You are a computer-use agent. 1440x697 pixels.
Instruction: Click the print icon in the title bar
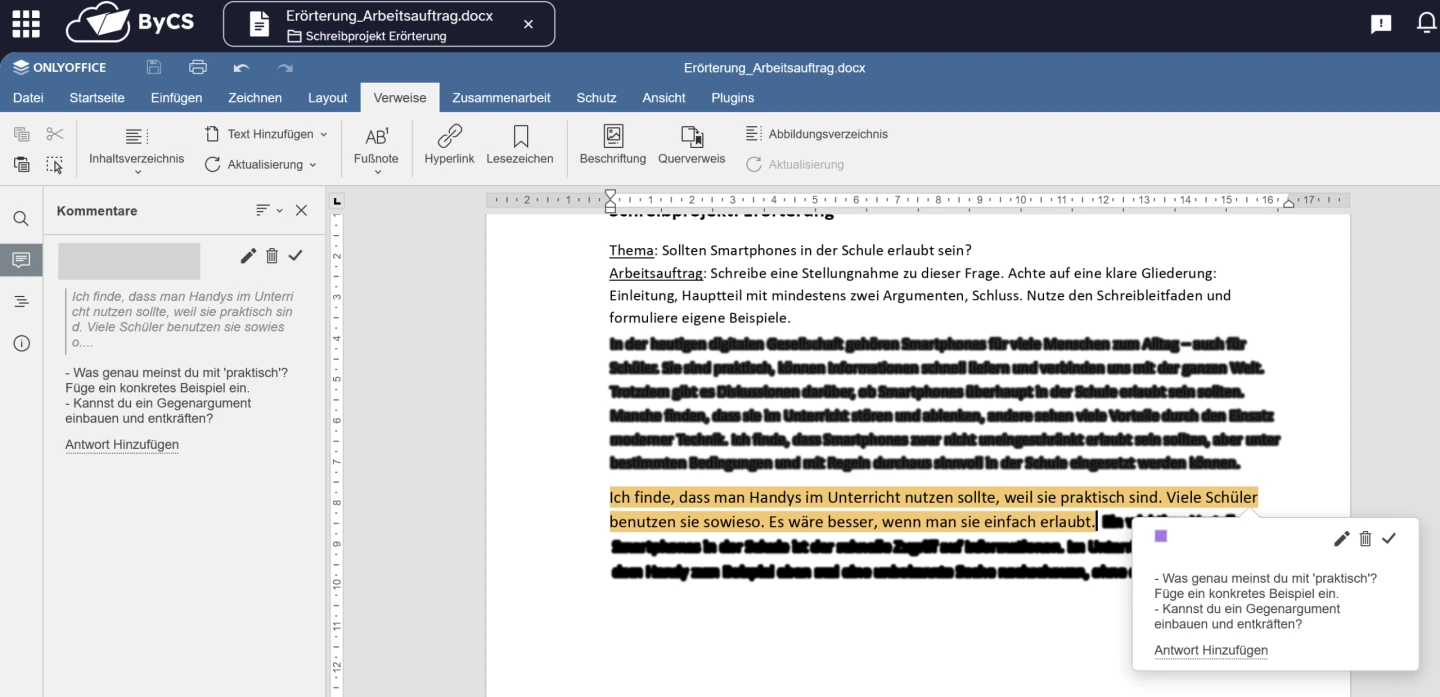pos(198,68)
